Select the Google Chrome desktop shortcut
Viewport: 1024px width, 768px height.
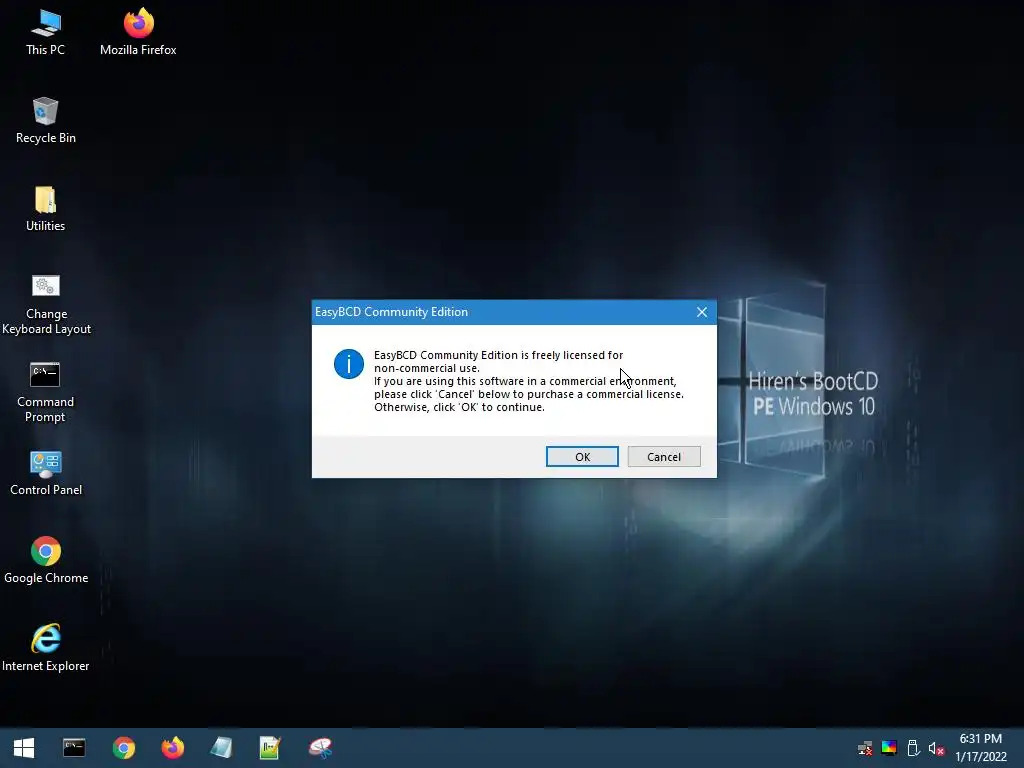tap(46, 561)
